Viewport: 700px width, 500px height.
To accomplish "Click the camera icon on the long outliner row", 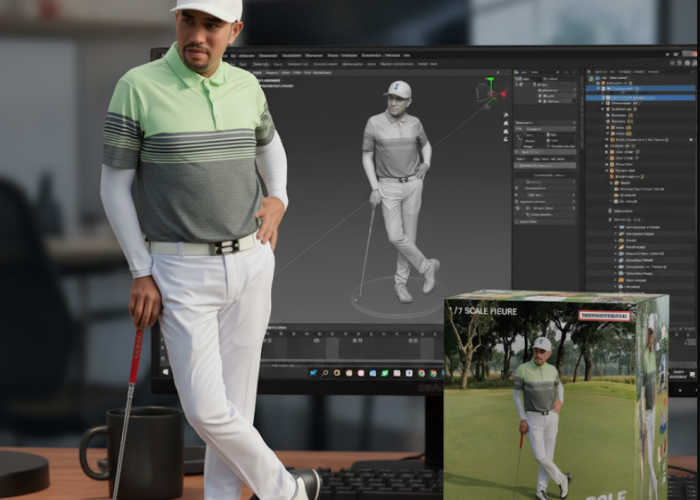I will [691, 140].
